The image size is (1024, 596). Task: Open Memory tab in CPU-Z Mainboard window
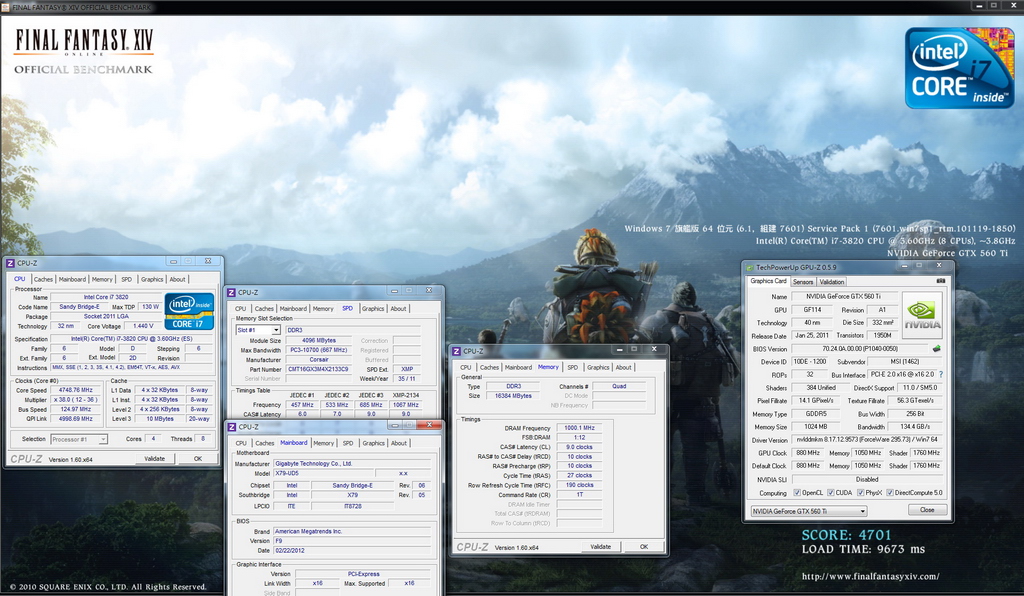pos(323,443)
